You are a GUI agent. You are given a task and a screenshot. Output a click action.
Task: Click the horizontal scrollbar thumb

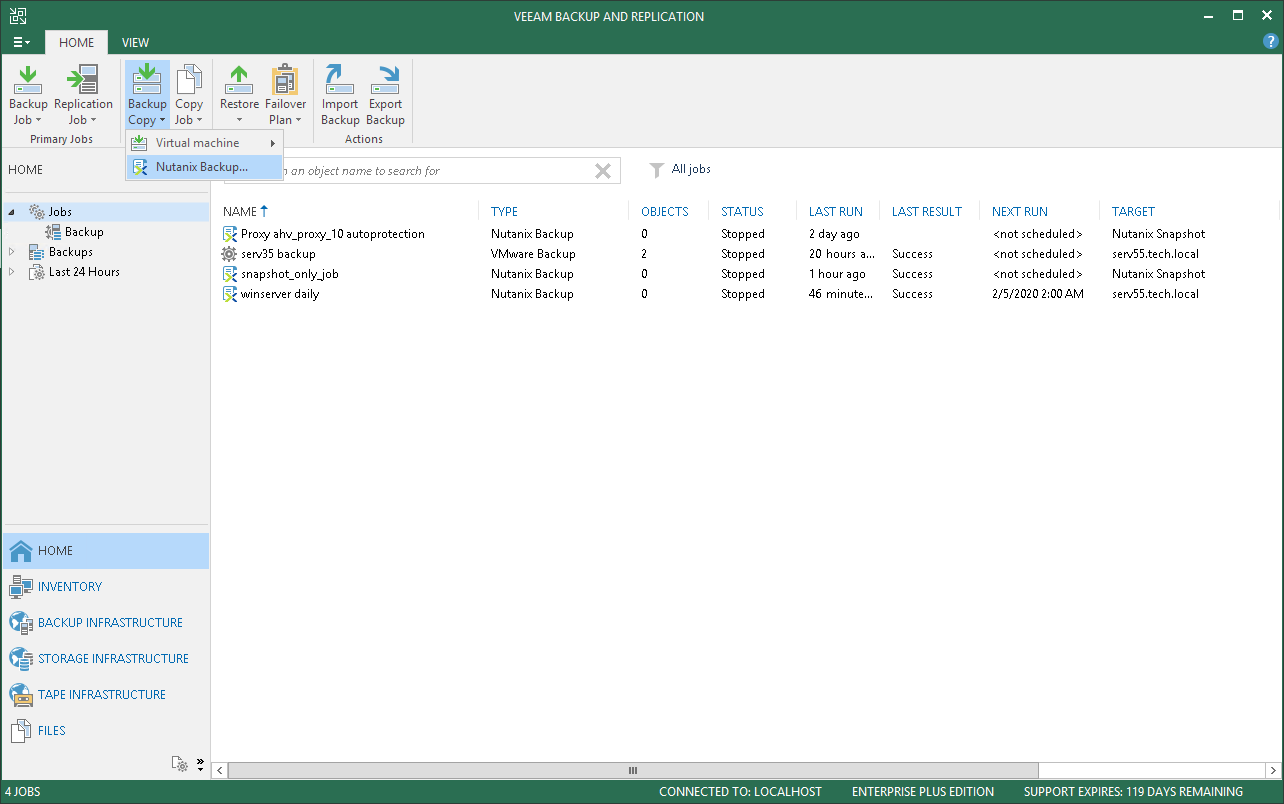tap(633, 771)
